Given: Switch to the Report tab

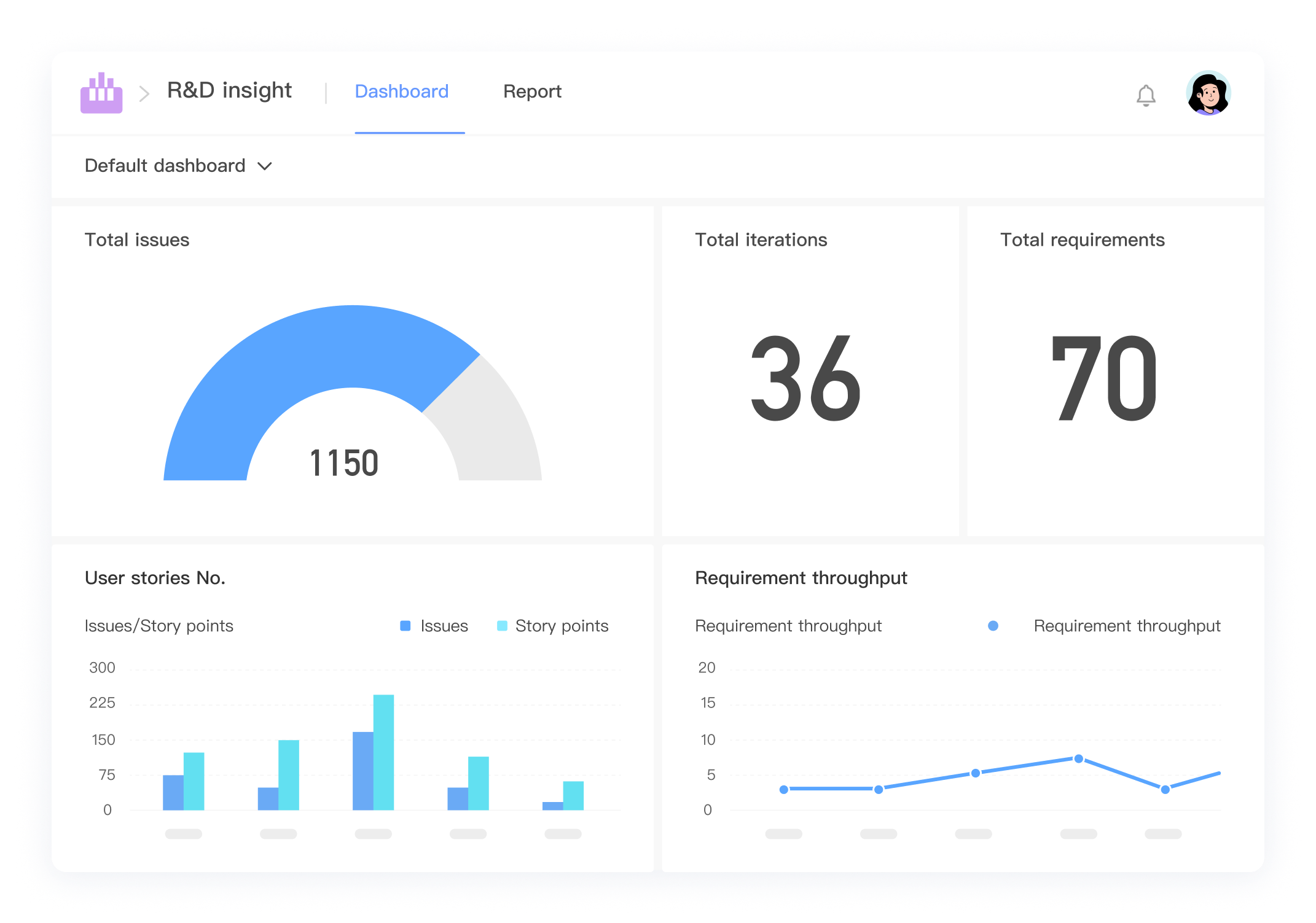Looking at the screenshot, I should 532,92.
